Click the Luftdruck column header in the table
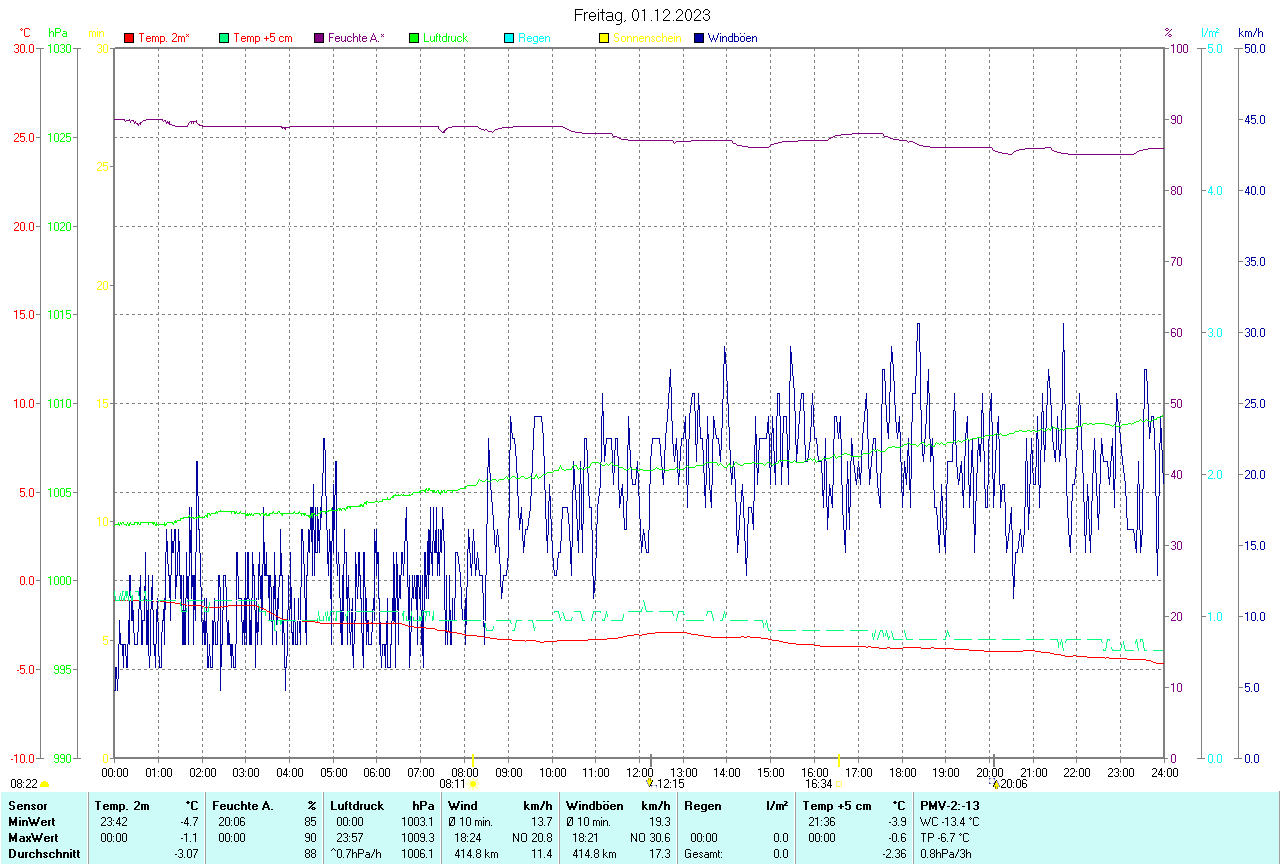 pyautogui.click(x=357, y=806)
